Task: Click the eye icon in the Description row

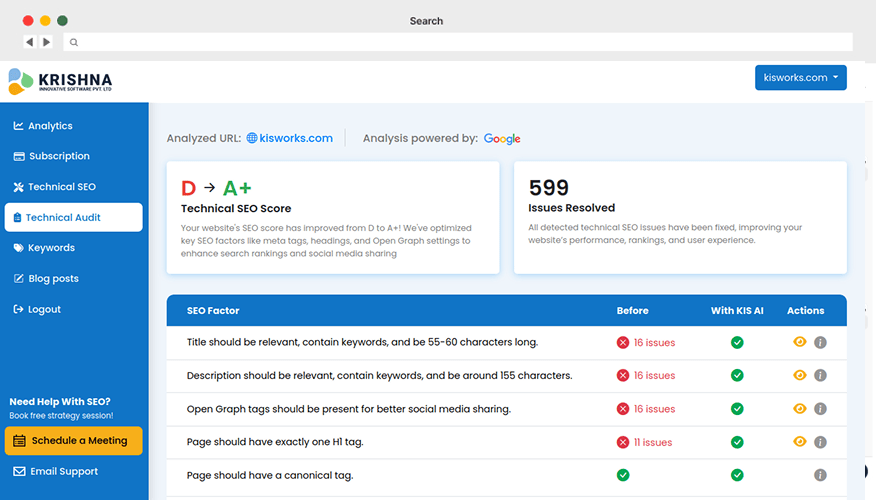Action: tap(799, 375)
